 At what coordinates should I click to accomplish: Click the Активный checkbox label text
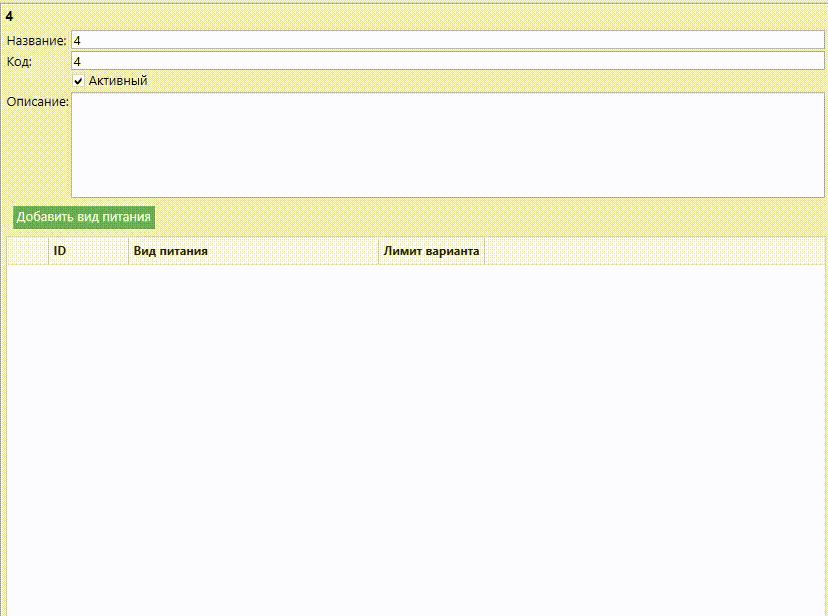(x=118, y=81)
